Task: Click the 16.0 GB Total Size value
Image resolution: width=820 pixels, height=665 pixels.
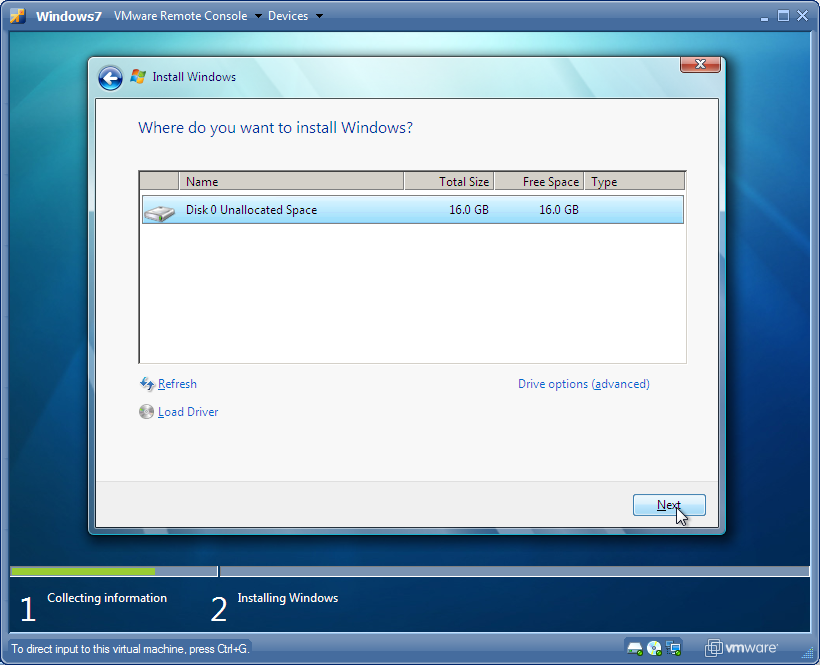Action: (x=469, y=210)
